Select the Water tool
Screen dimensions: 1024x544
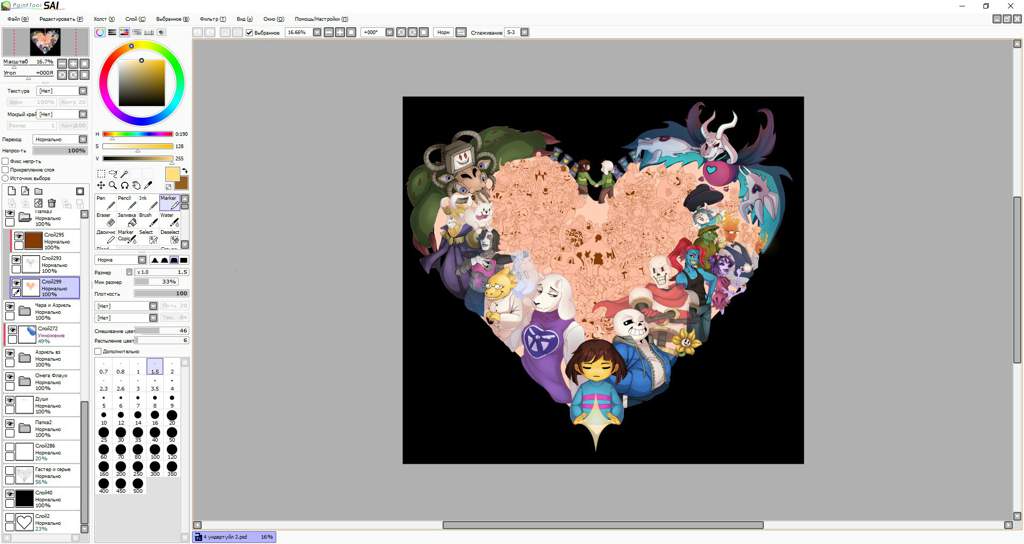pyautogui.click(x=168, y=219)
